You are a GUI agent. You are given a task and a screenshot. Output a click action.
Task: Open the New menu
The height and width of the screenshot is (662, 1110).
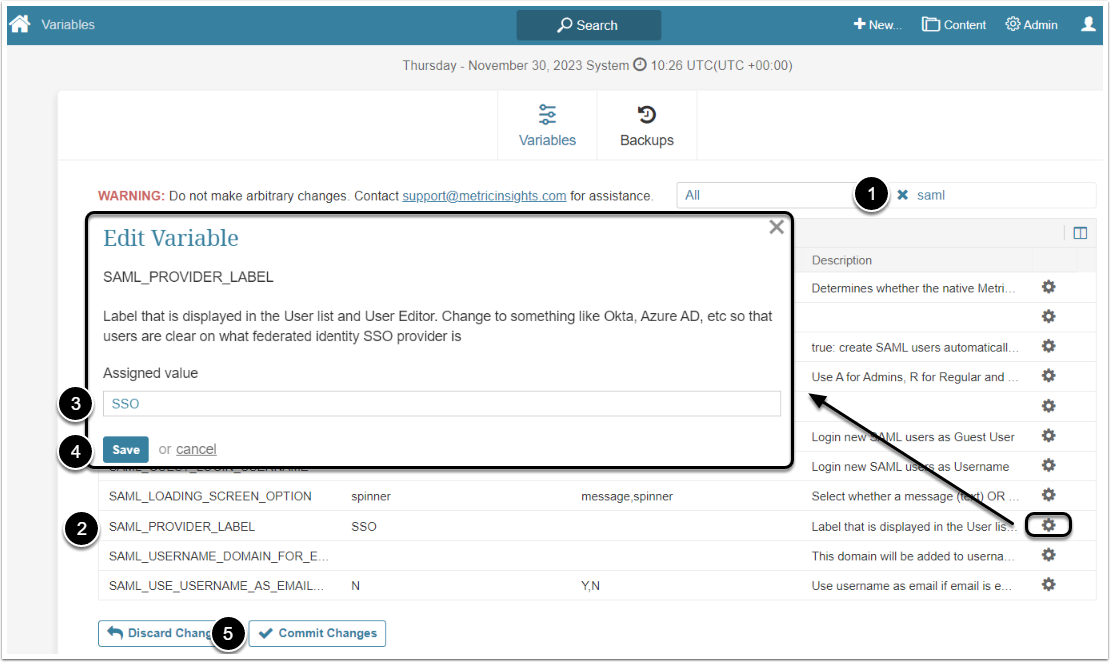[x=877, y=25]
